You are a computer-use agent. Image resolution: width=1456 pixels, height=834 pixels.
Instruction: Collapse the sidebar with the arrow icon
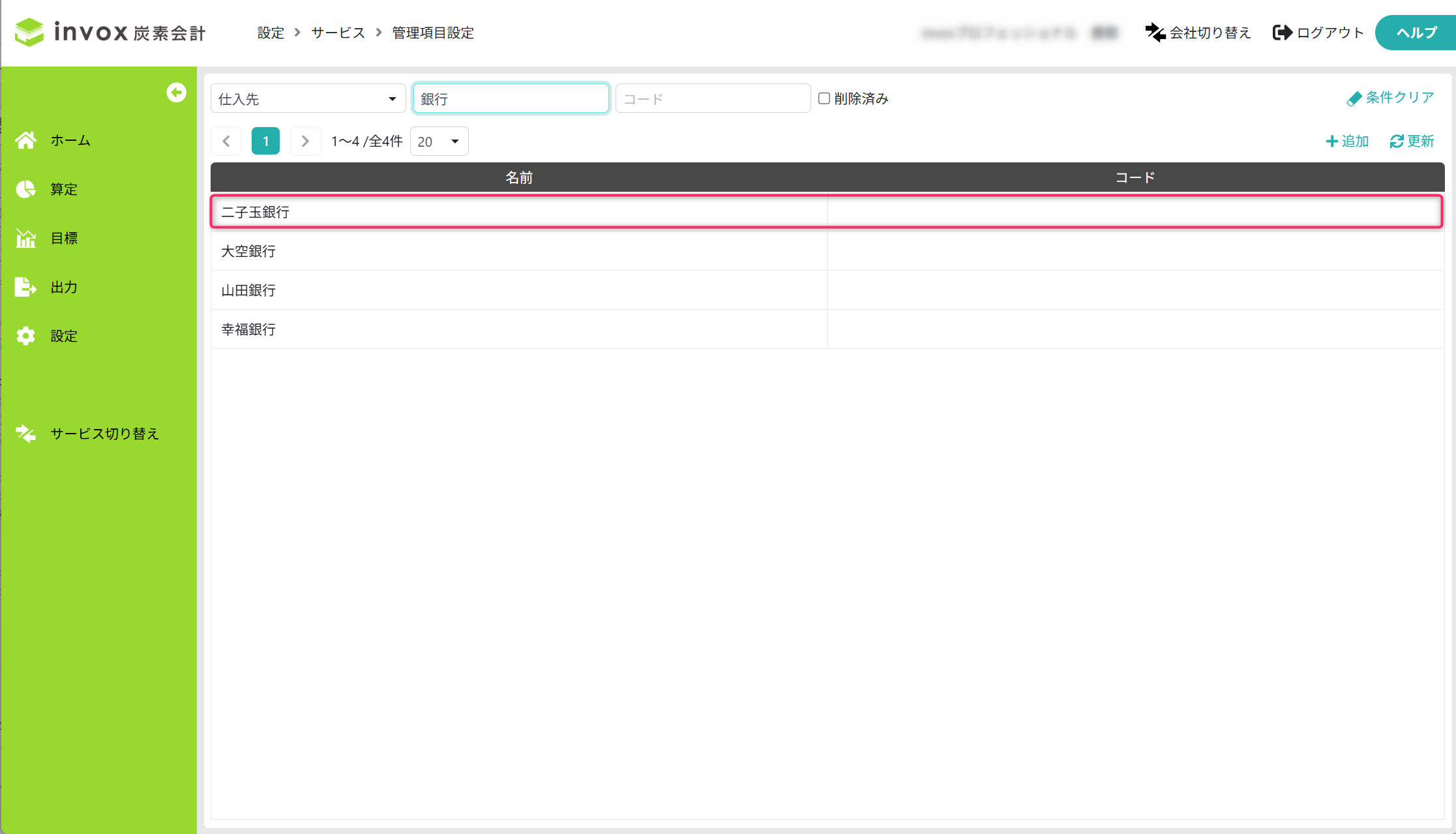coord(176,93)
